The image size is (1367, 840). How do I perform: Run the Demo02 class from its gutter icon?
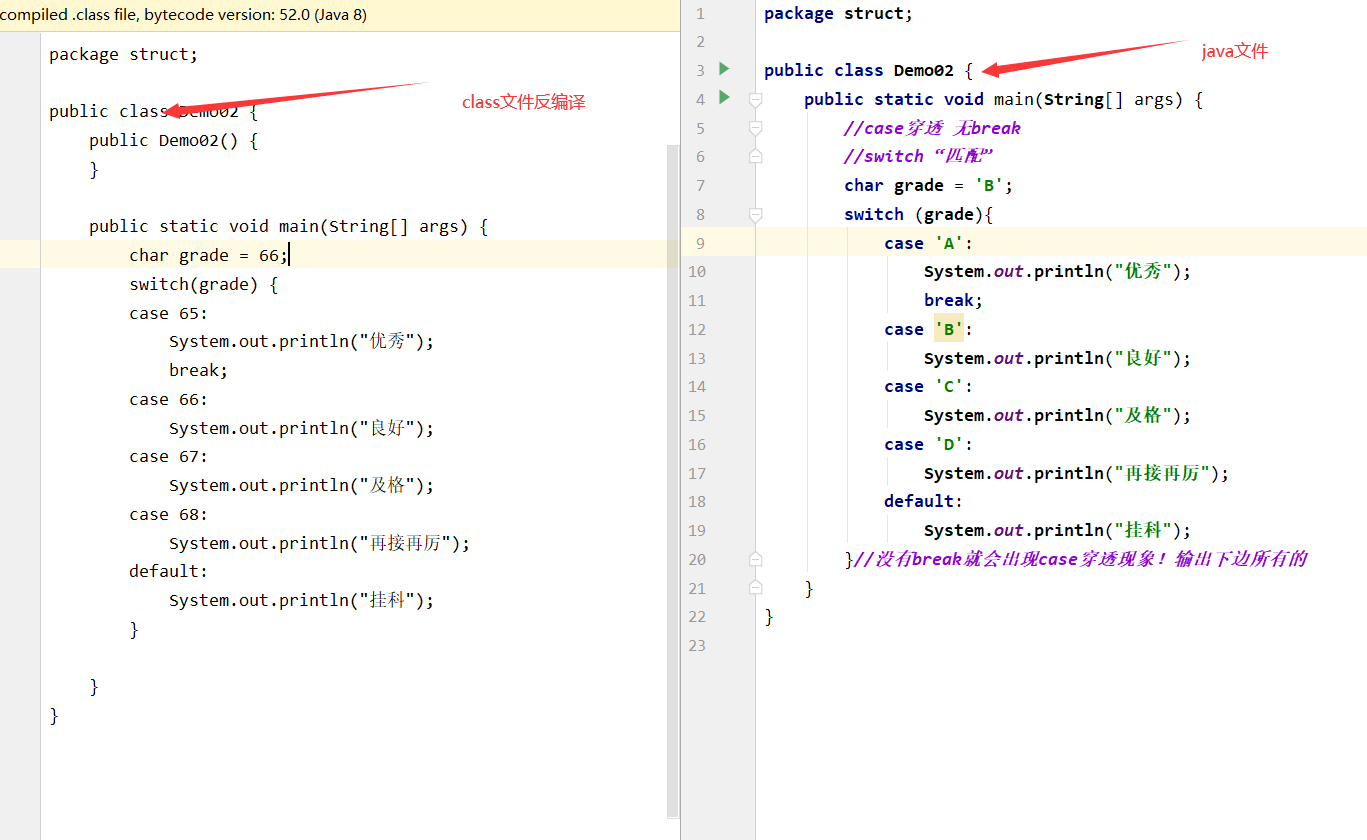pyautogui.click(x=724, y=69)
